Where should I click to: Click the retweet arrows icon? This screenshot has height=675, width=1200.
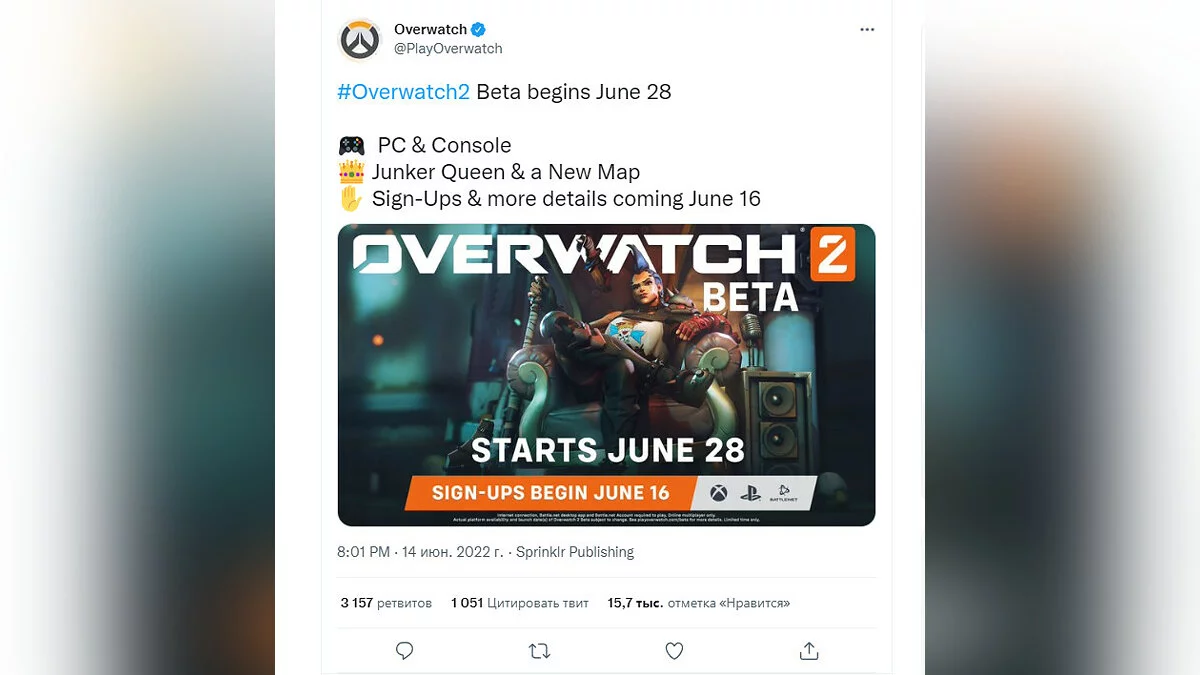[539, 651]
